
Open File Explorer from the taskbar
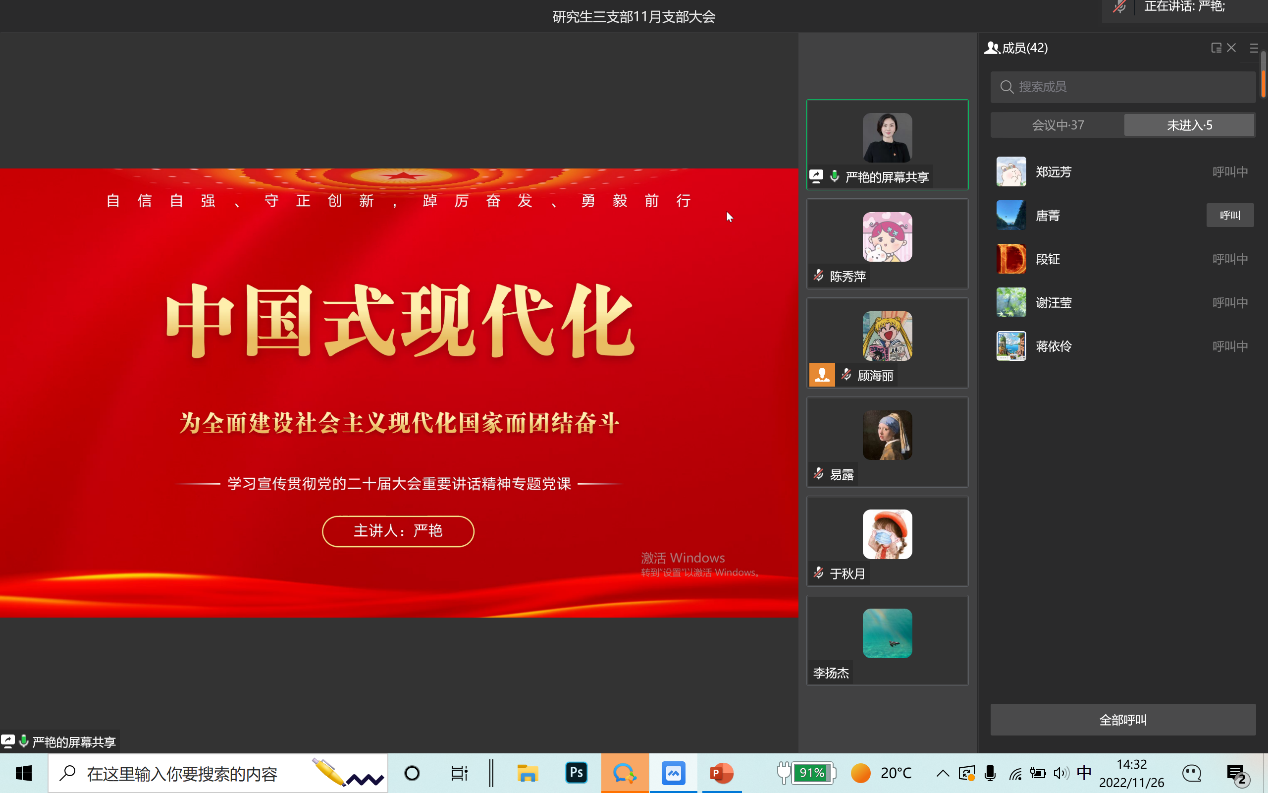click(x=527, y=773)
